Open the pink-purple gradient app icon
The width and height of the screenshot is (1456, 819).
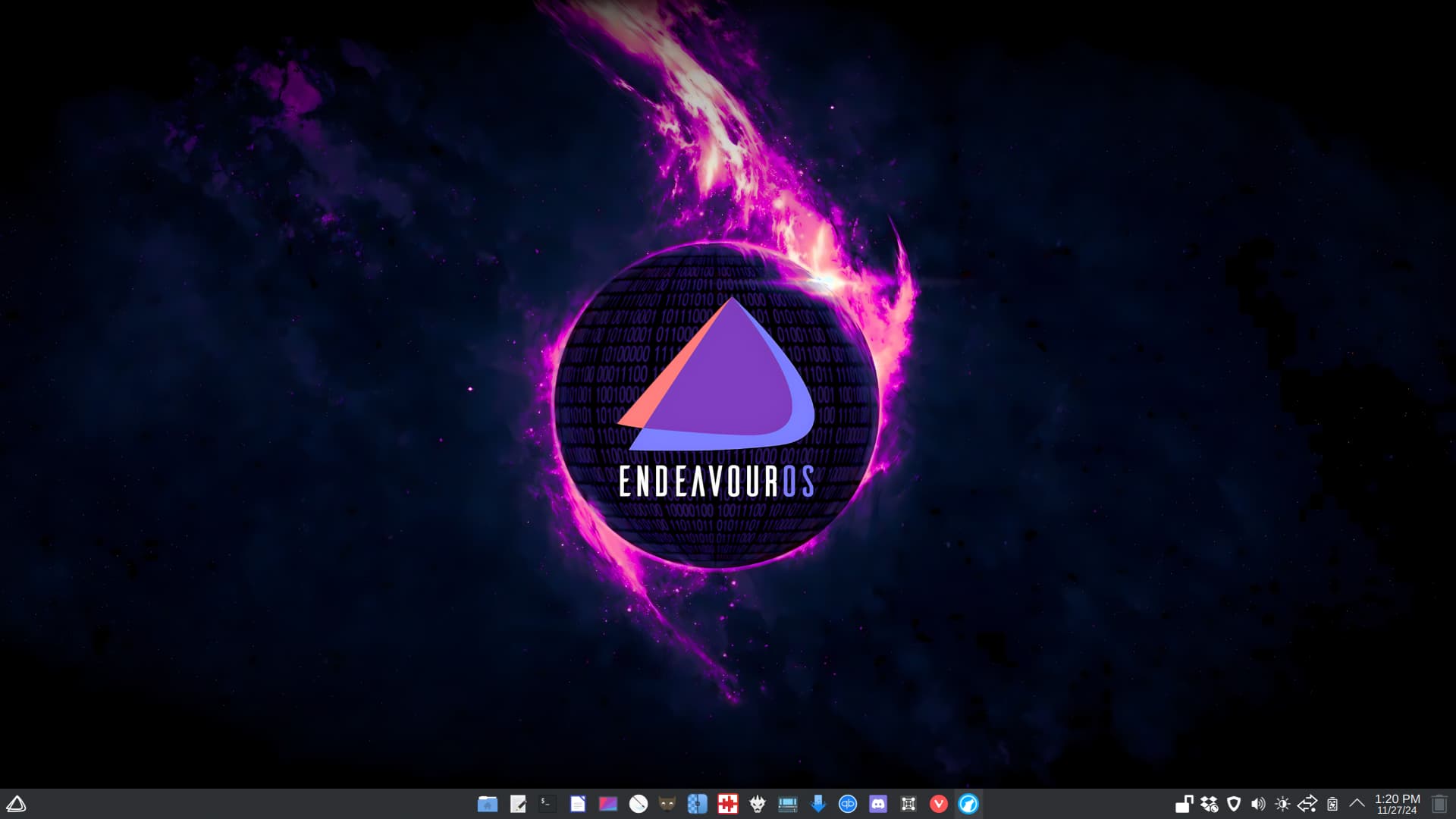[x=608, y=804]
